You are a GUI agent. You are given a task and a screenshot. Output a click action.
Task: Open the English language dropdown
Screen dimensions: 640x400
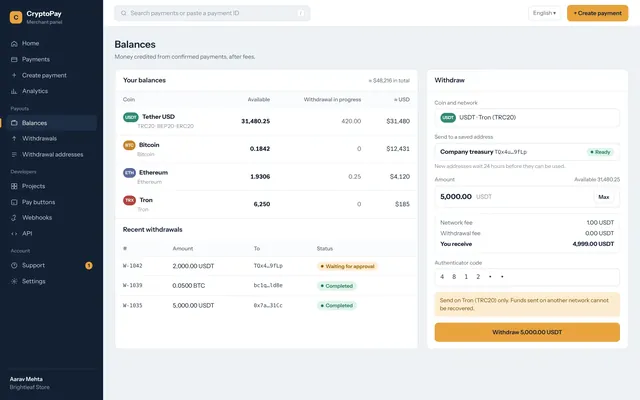pos(544,13)
